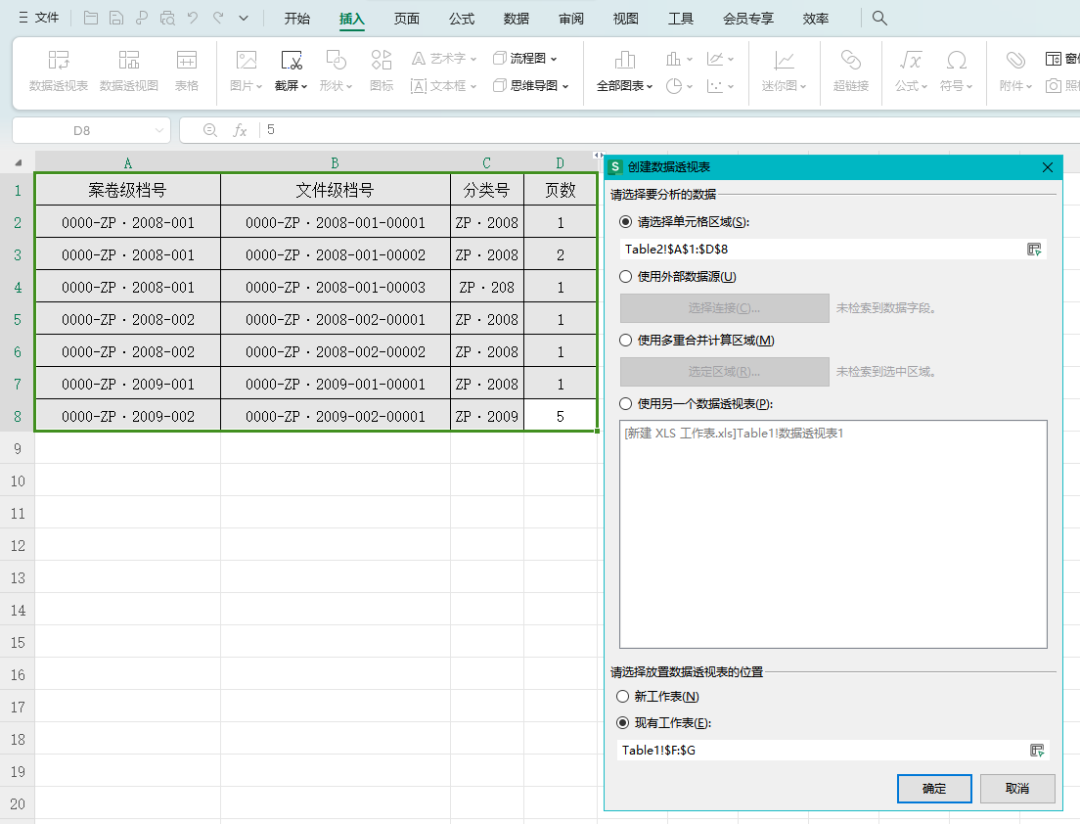1080x824 pixels.
Task: Open the 文本框 dropdown
Action: [x=444, y=86]
